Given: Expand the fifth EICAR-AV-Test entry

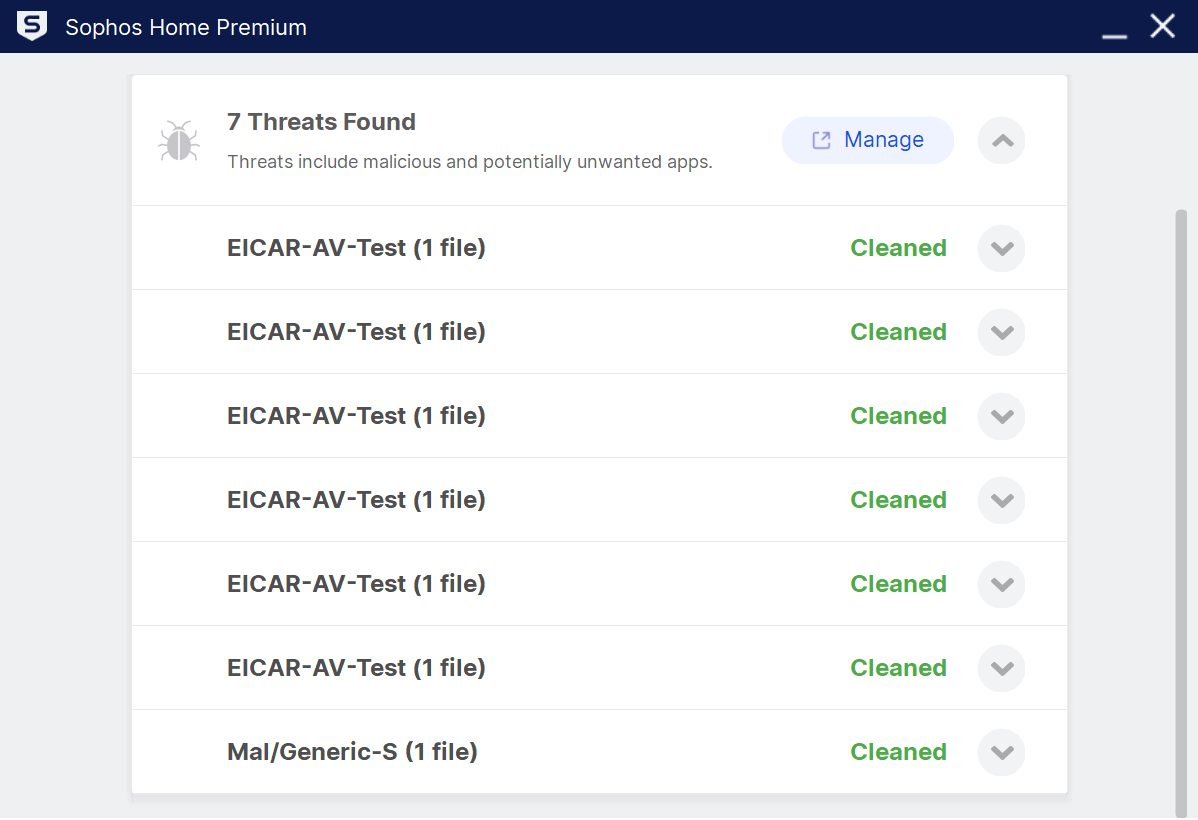Looking at the screenshot, I should point(1001,584).
